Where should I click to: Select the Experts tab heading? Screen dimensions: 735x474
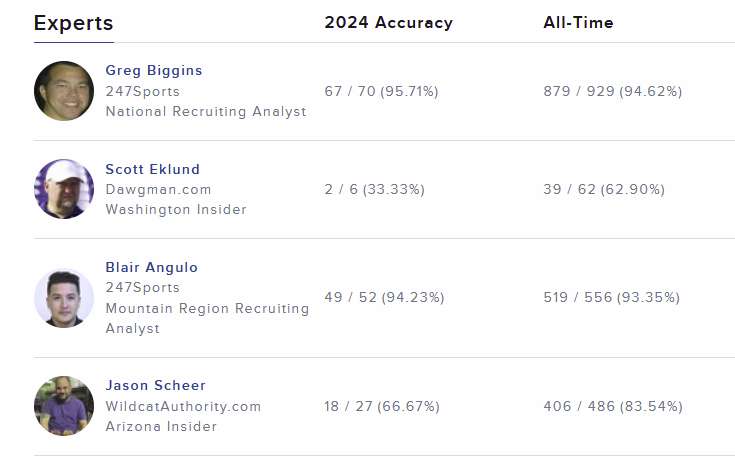tap(73, 23)
